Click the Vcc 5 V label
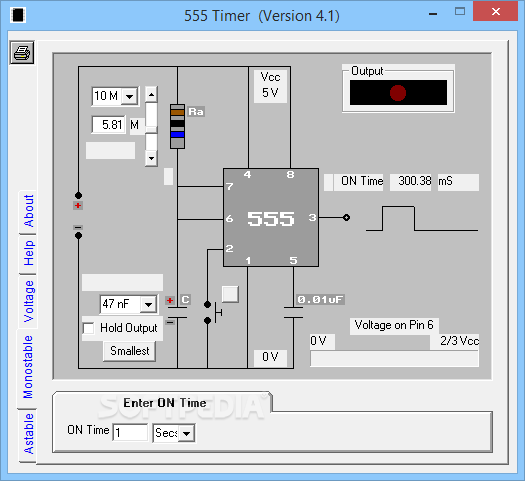Image resolution: width=525 pixels, height=481 pixels. pos(270,85)
